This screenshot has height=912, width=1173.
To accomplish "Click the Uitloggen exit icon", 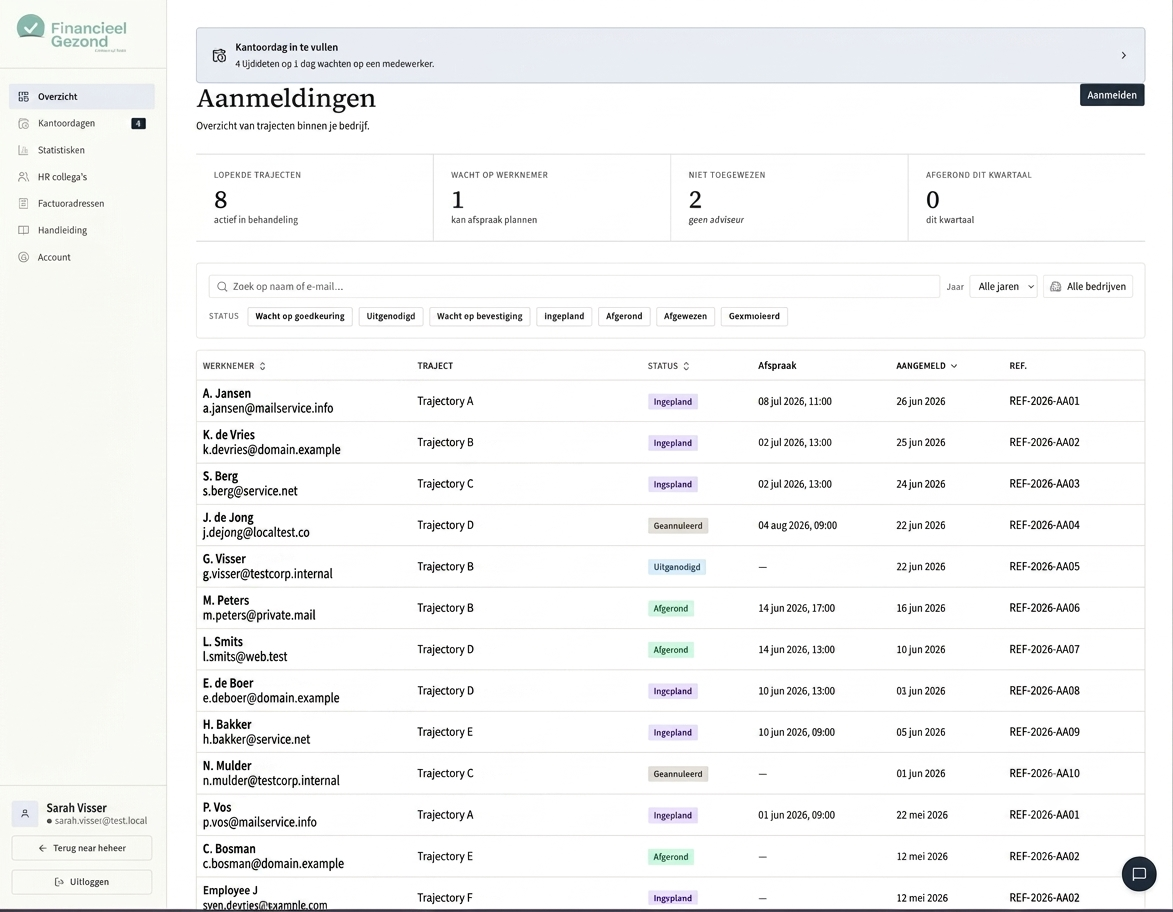I will pyautogui.click(x=59, y=882).
